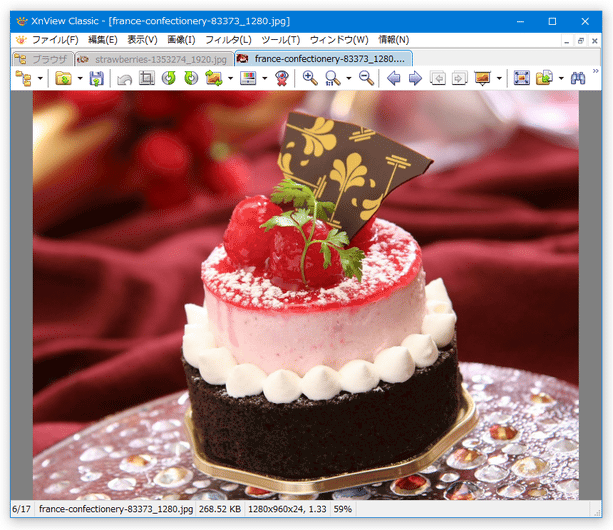Expand the Open file recent-list dropdown arrow
Viewport: 613px width, 530px height.
pos(80,79)
